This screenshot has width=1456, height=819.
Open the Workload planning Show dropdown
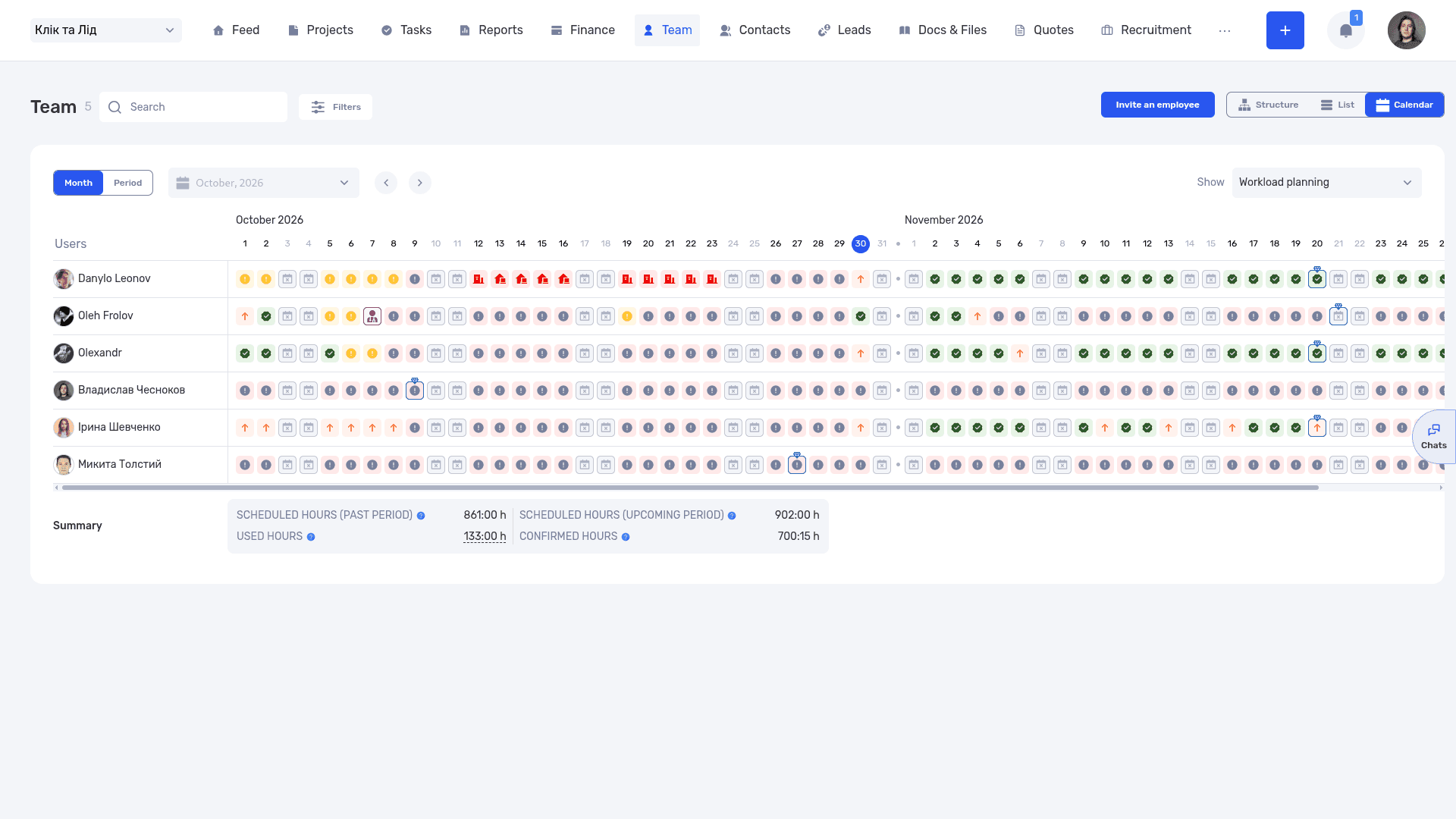pyautogui.click(x=1326, y=183)
